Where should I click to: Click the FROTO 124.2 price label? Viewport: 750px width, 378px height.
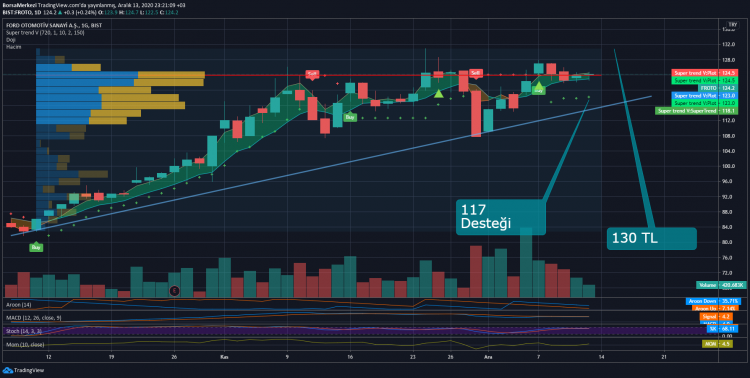[718, 88]
